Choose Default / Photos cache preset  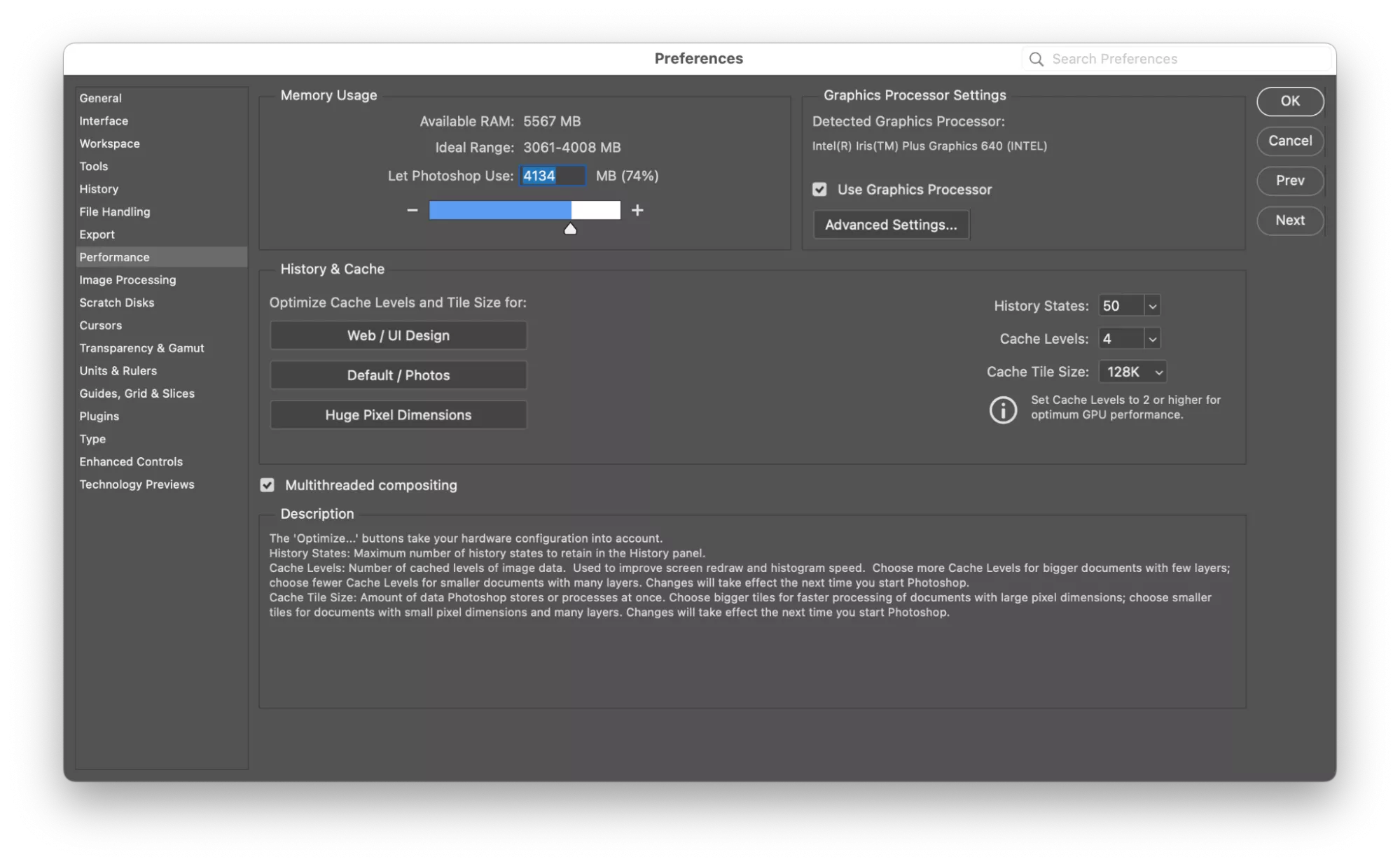click(x=398, y=375)
